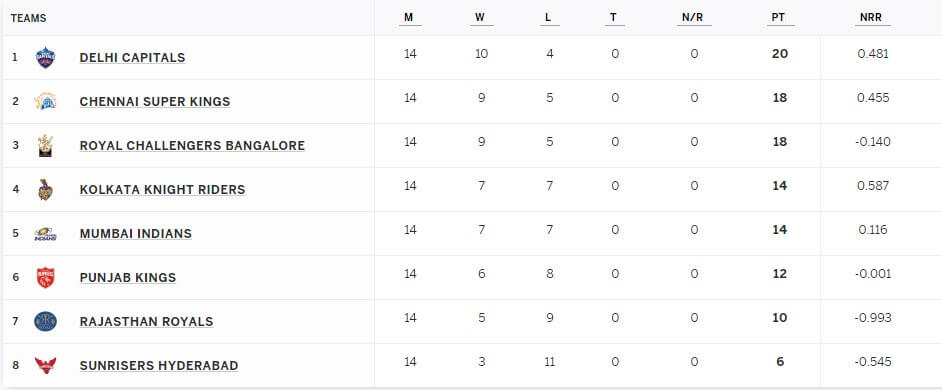
Task: Open the Delhi Capitals team link
Action: 132,58
